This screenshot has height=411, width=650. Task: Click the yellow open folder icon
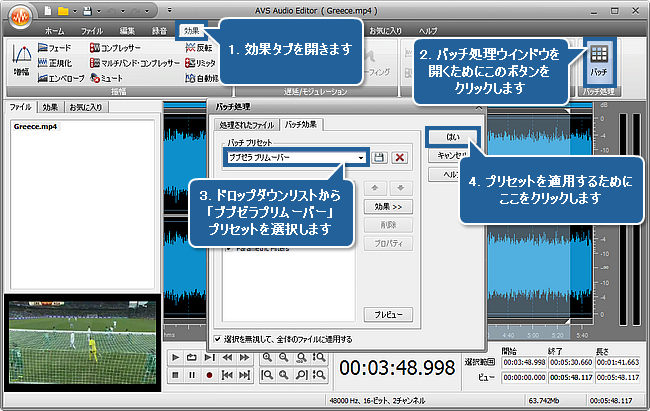coord(63,11)
